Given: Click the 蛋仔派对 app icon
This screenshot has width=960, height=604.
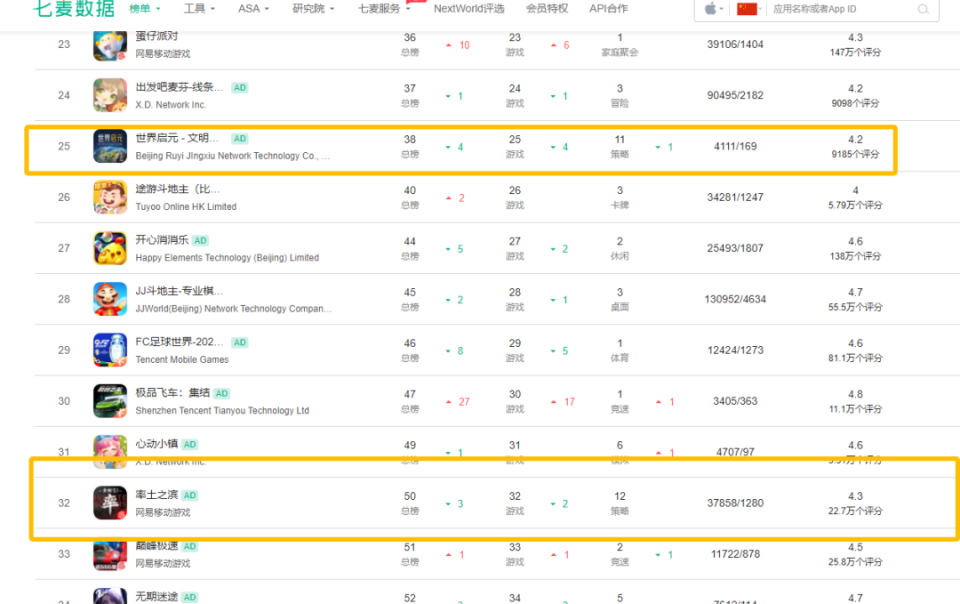Looking at the screenshot, I should tap(110, 44).
